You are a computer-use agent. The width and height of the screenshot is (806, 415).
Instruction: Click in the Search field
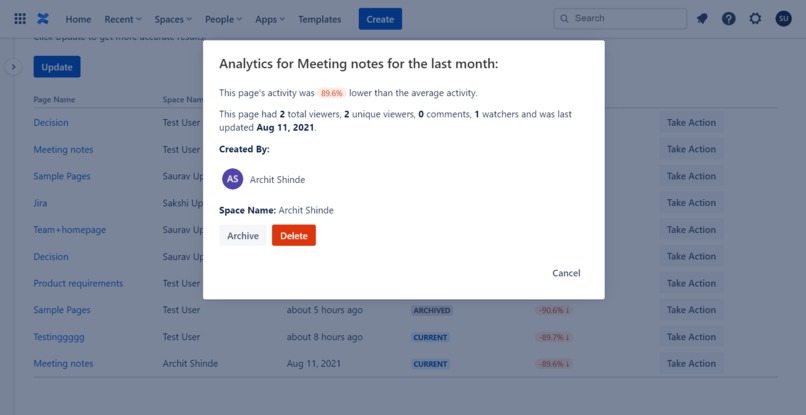coord(620,19)
